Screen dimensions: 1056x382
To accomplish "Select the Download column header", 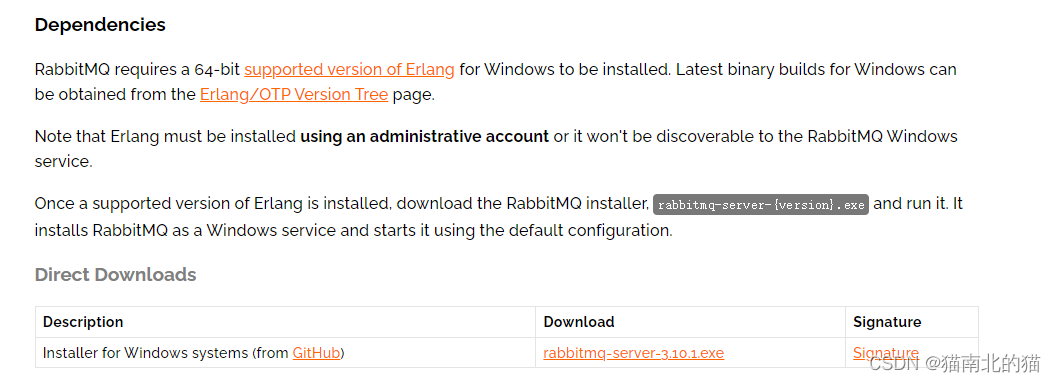I will pyautogui.click(x=579, y=322).
